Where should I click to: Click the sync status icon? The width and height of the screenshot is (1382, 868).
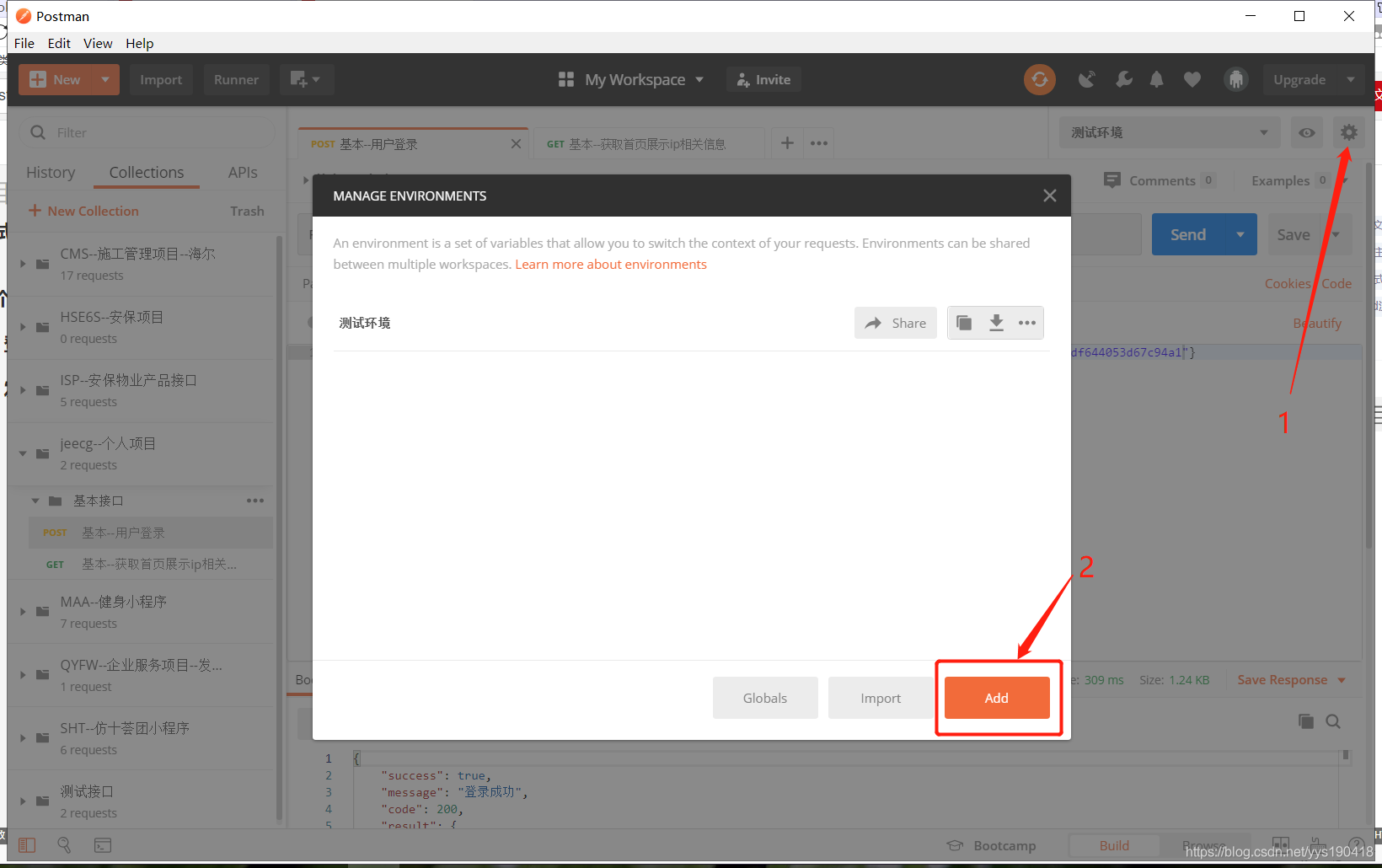[x=1039, y=79]
